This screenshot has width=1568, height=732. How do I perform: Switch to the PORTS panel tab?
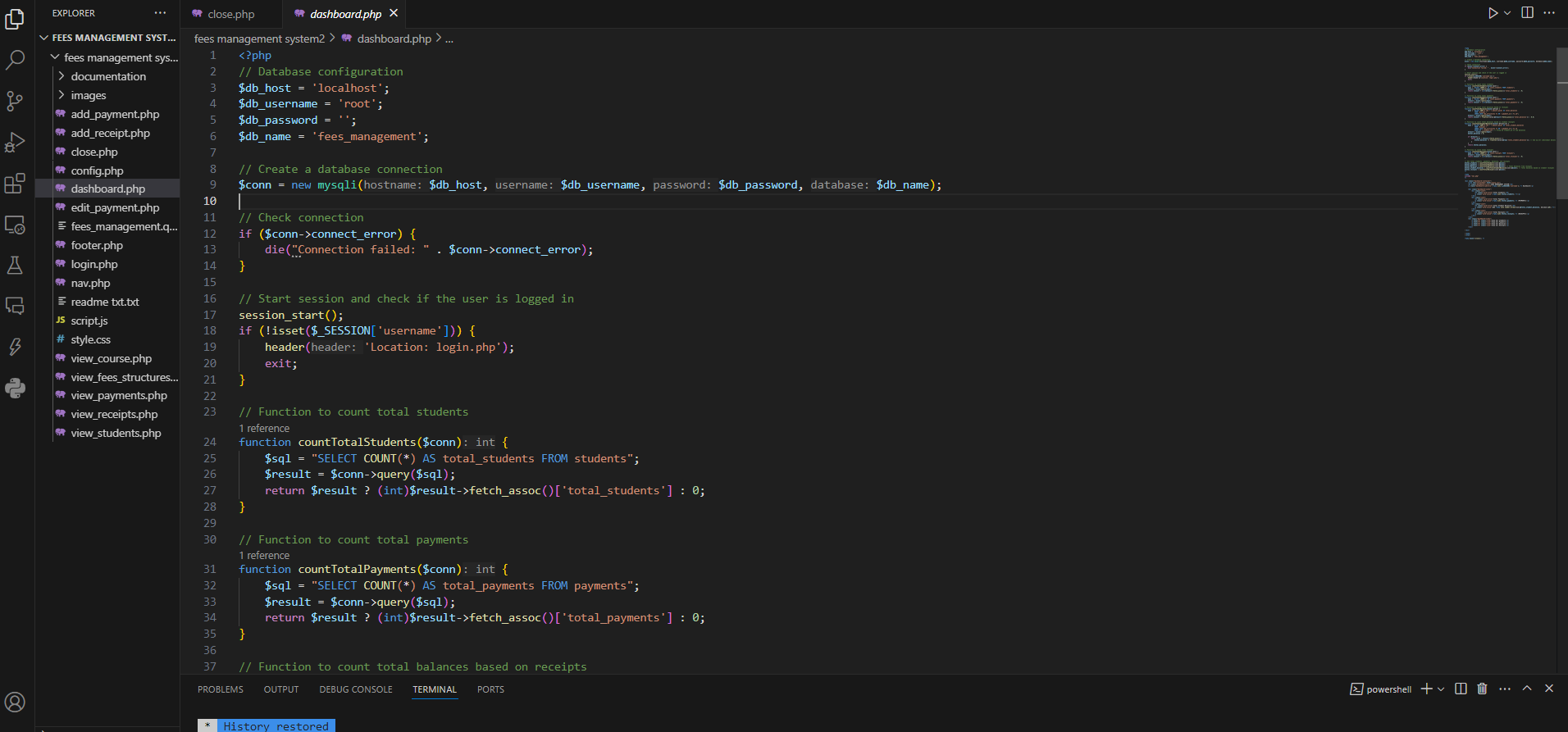pos(490,689)
